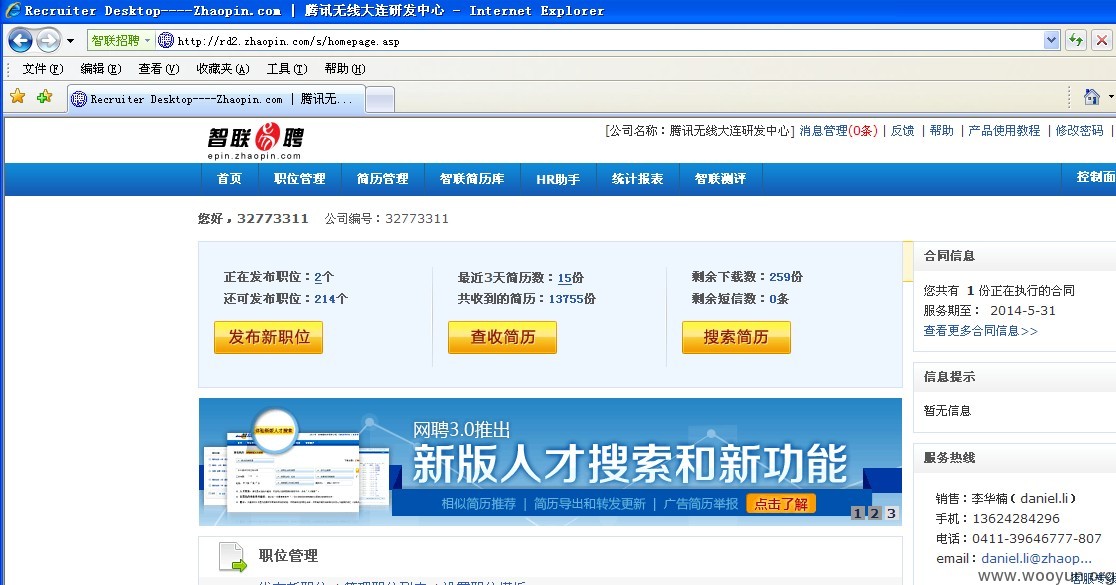Viewport: 1116px width, 585px height.
Task: Open the 反馈 link in header
Action: [x=902, y=130]
